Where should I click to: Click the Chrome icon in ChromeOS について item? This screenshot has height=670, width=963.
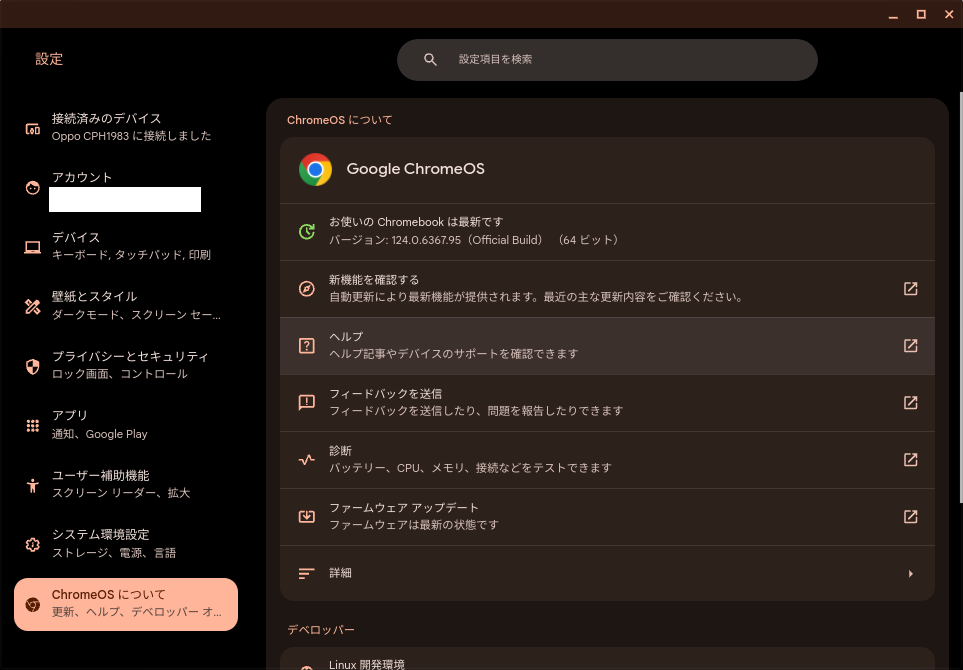pyautogui.click(x=33, y=604)
